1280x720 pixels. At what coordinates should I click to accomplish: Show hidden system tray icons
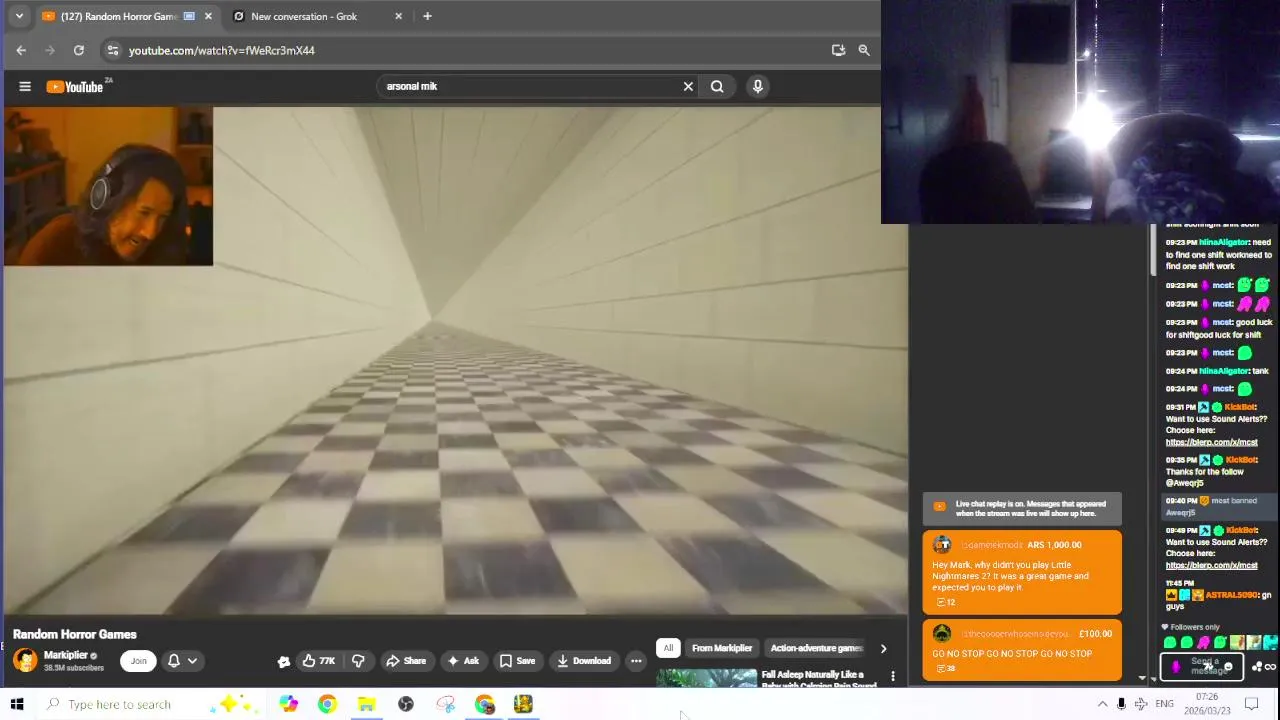[x=1102, y=704]
